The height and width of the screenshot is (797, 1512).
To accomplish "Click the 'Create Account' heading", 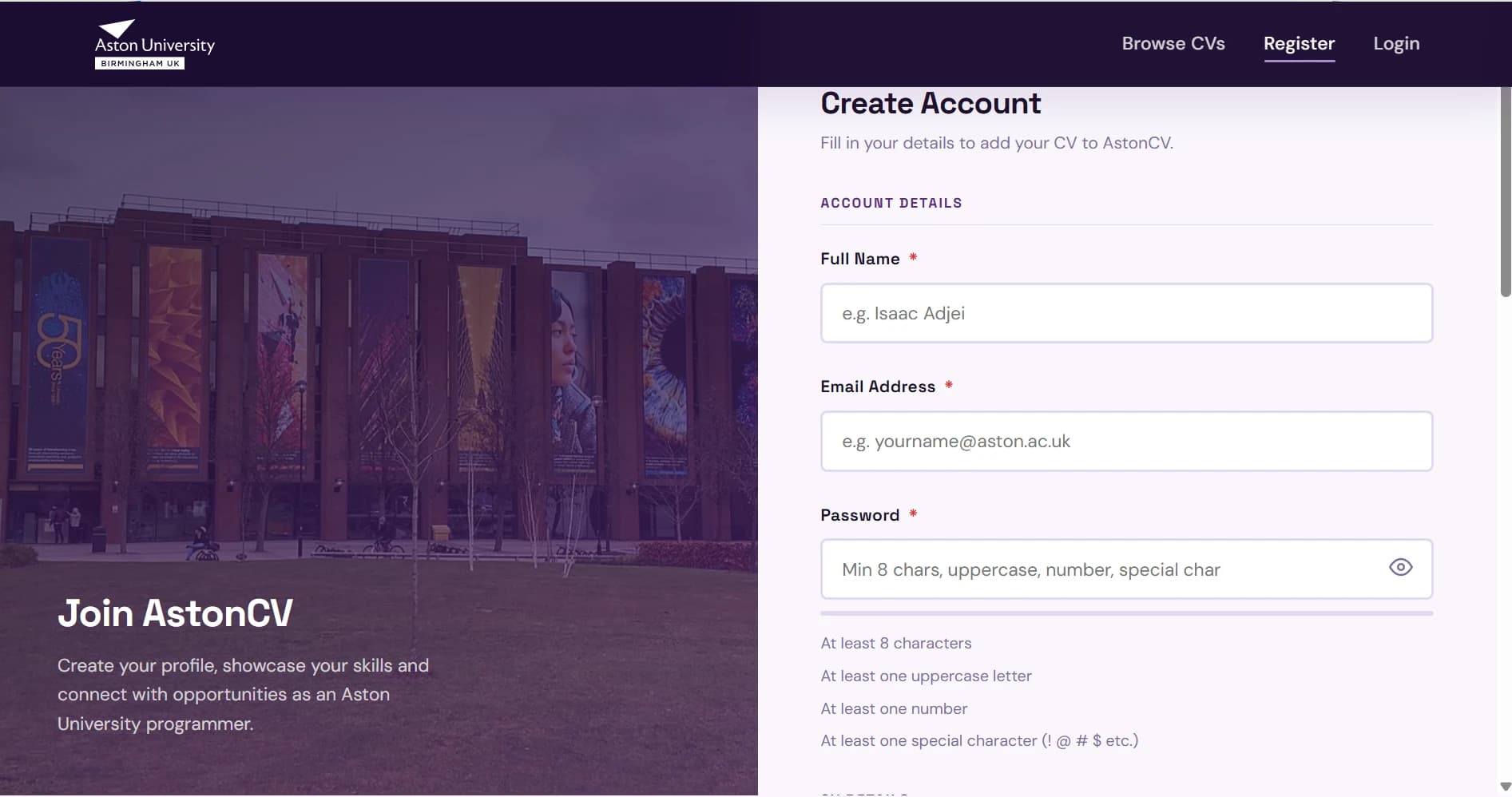I will (931, 104).
